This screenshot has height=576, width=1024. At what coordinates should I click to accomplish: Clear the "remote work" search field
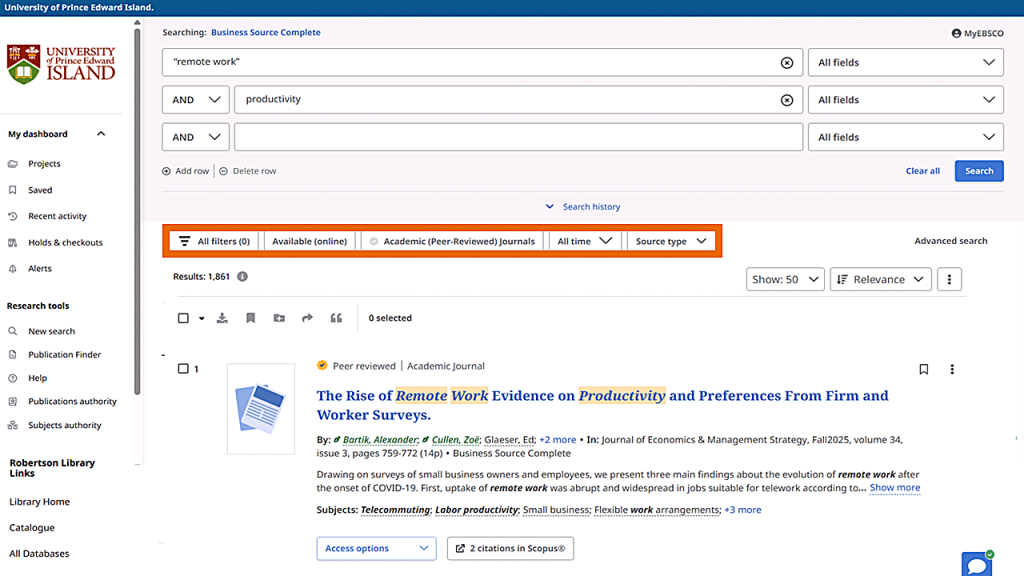pyautogui.click(x=787, y=62)
